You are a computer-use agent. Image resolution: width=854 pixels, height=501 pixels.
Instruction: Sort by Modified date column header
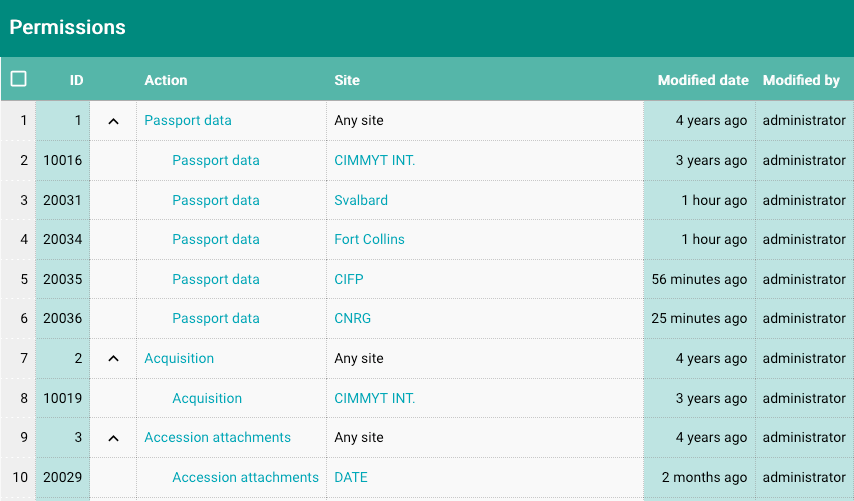tap(703, 80)
